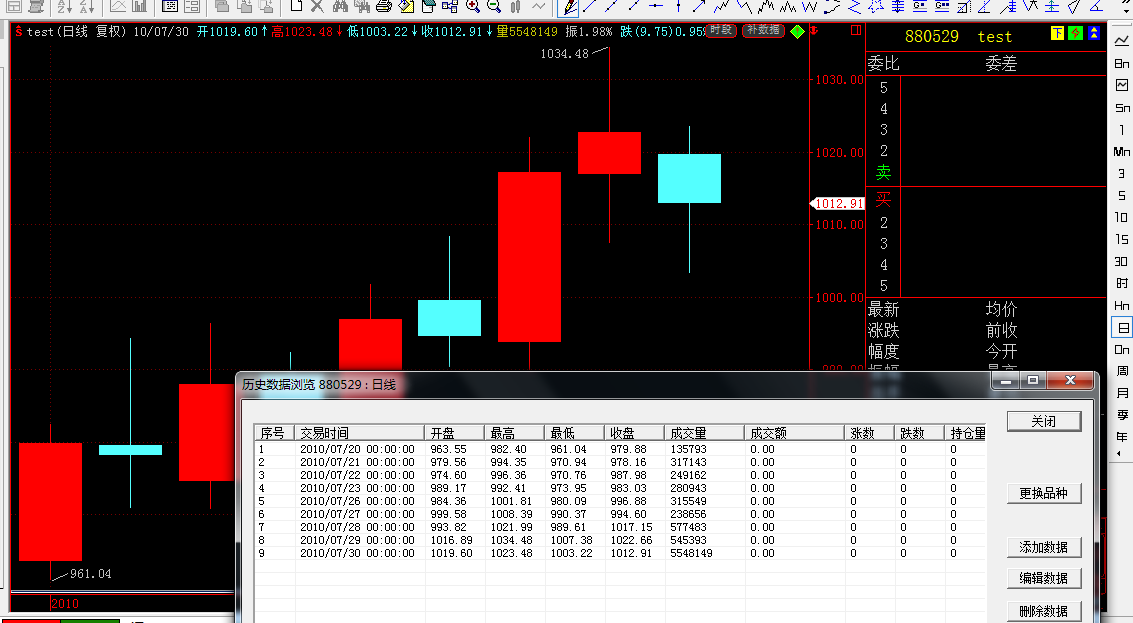
Task: Click the bar chart toolbar icon
Action: [140, 7]
